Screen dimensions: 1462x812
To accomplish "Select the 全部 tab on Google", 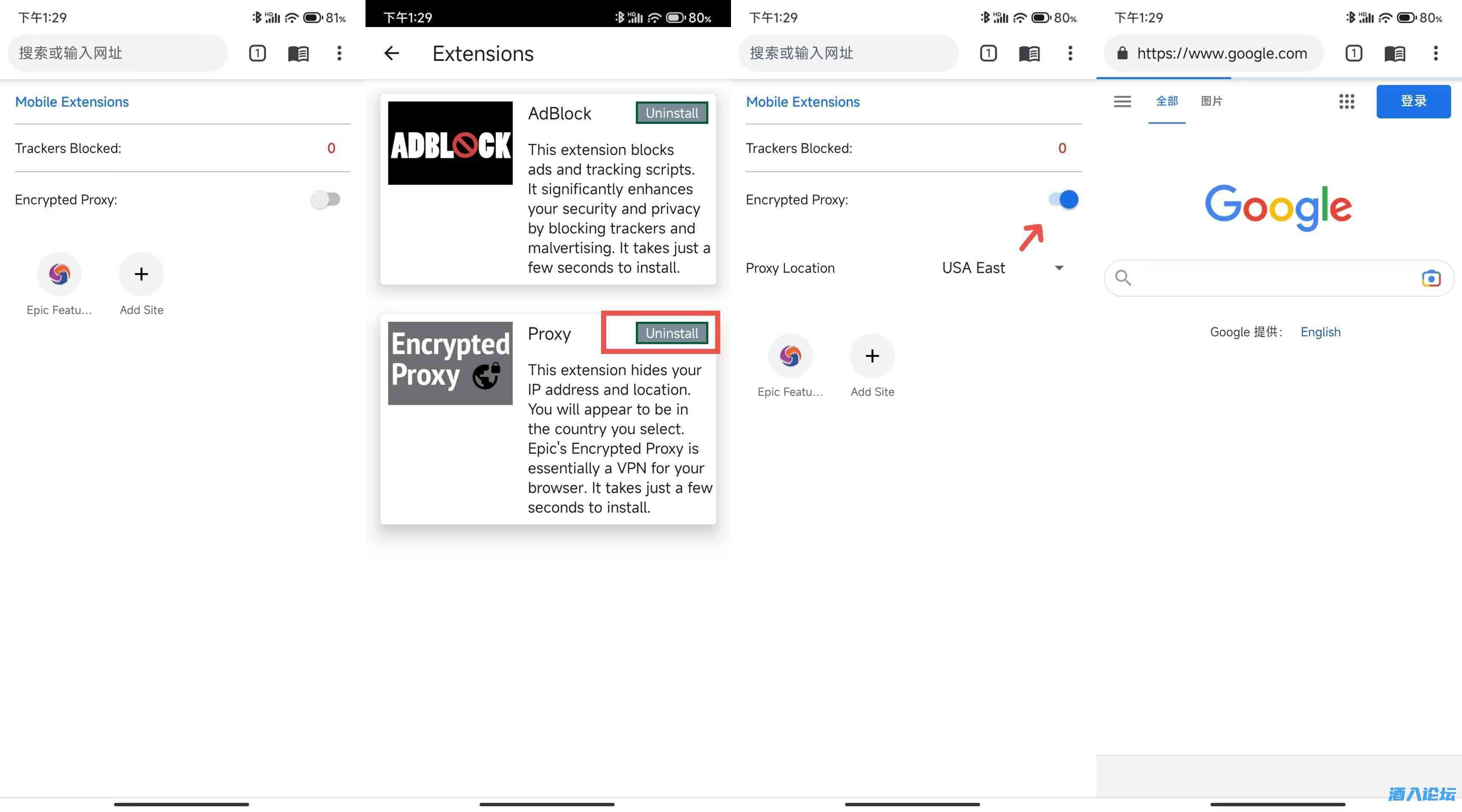I will pyautogui.click(x=1167, y=101).
